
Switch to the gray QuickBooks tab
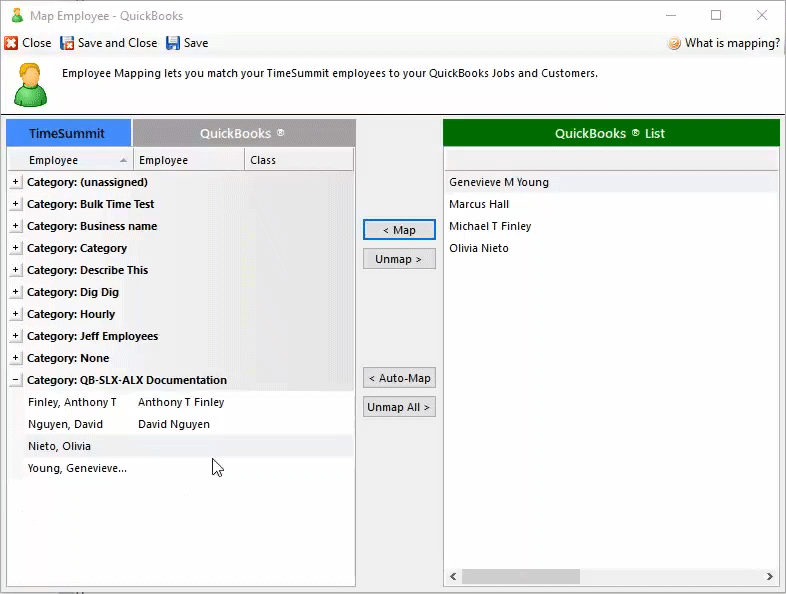point(243,133)
